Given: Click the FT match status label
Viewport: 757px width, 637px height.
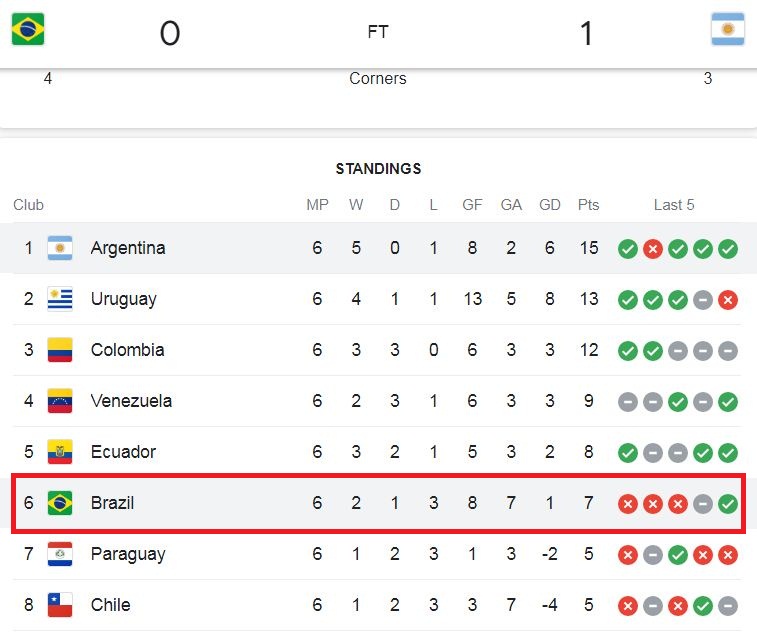Looking at the screenshot, I should click(x=378, y=32).
